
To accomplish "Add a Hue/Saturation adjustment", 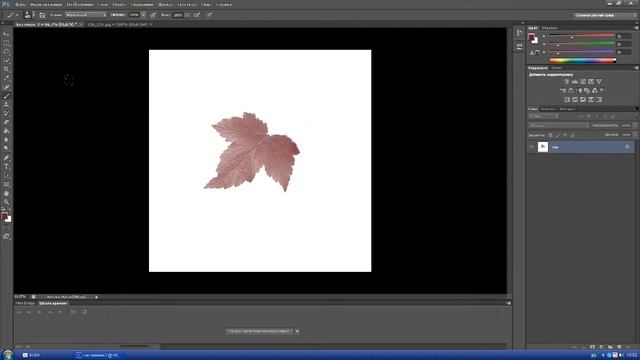I will click(x=563, y=91).
